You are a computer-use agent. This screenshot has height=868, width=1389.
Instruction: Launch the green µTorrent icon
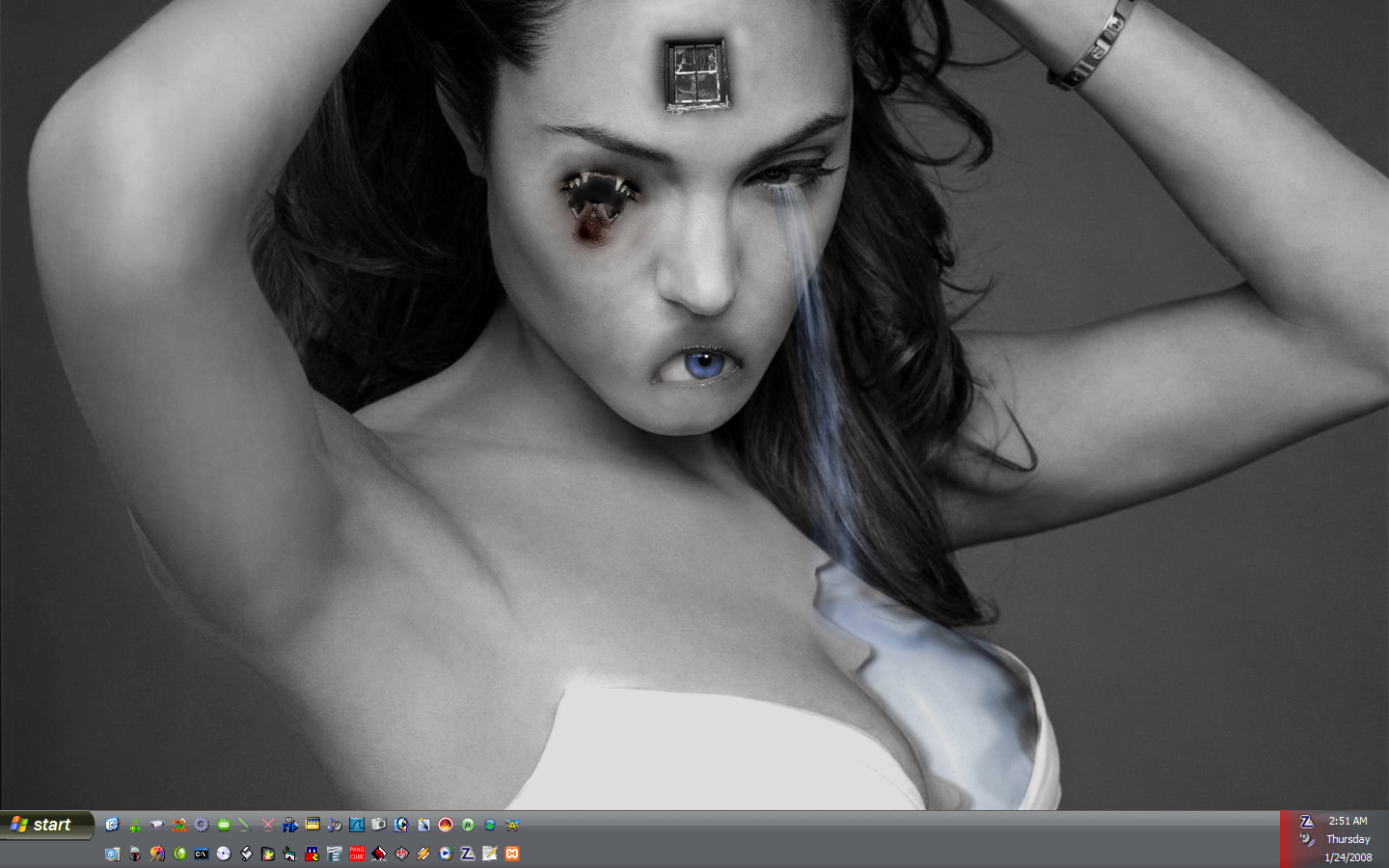coord(467,825)
